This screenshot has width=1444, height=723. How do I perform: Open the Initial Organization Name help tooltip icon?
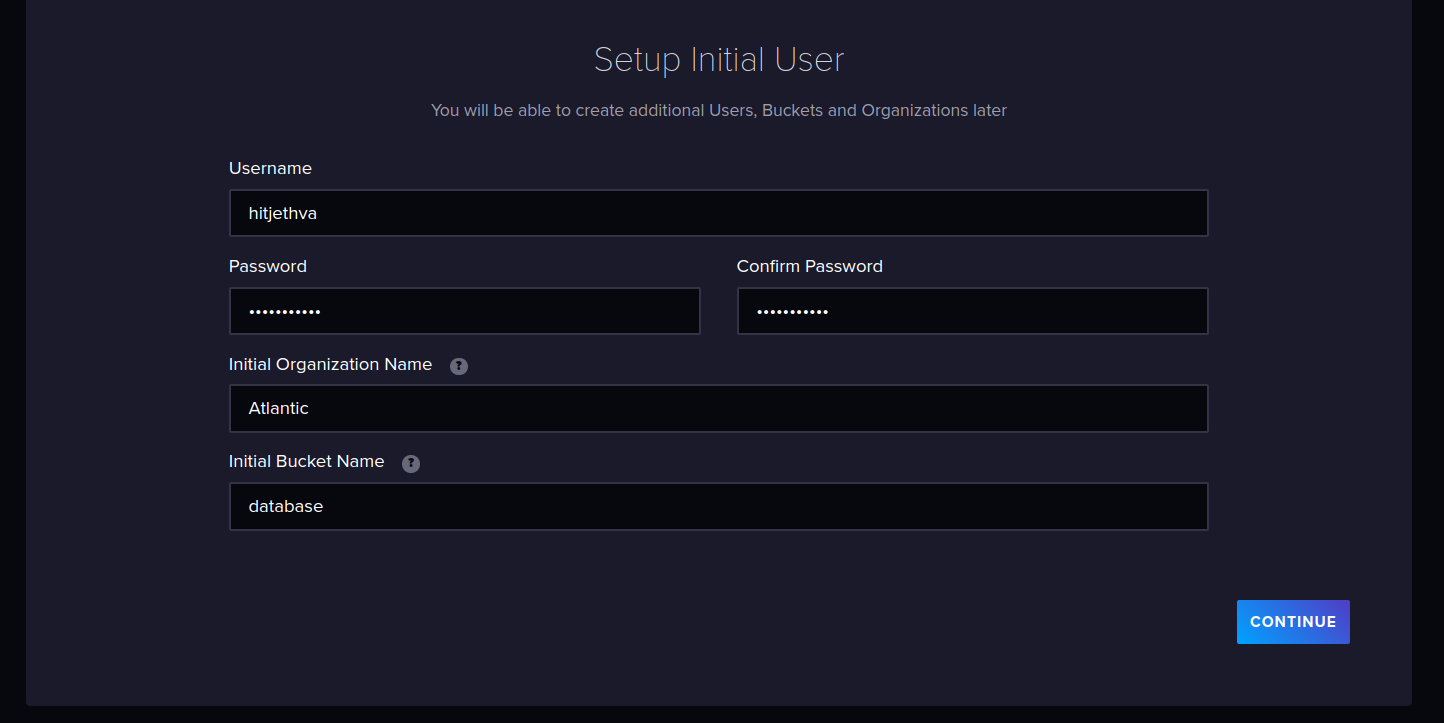(x=459, y=366)
